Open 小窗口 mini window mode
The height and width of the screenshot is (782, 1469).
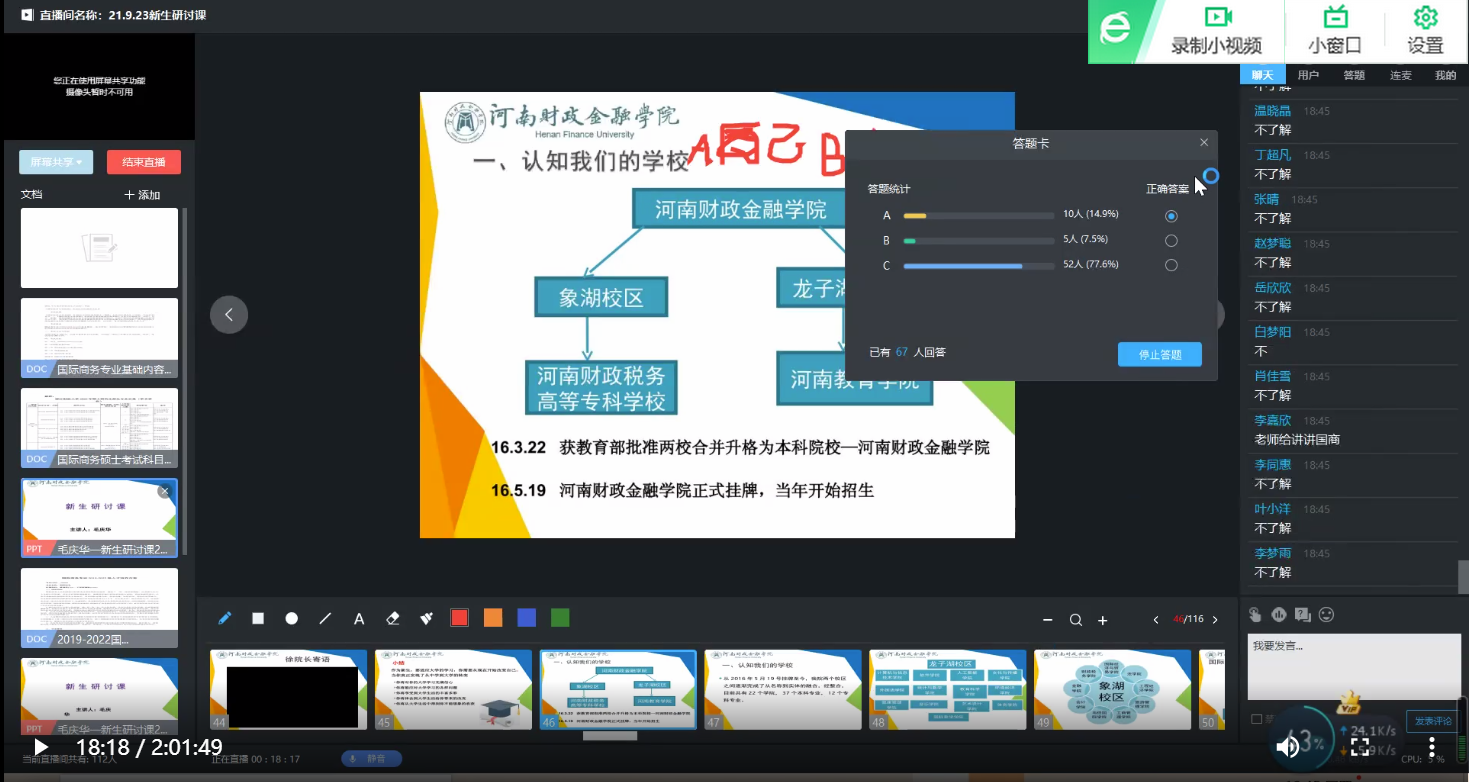pos(1335,30)
